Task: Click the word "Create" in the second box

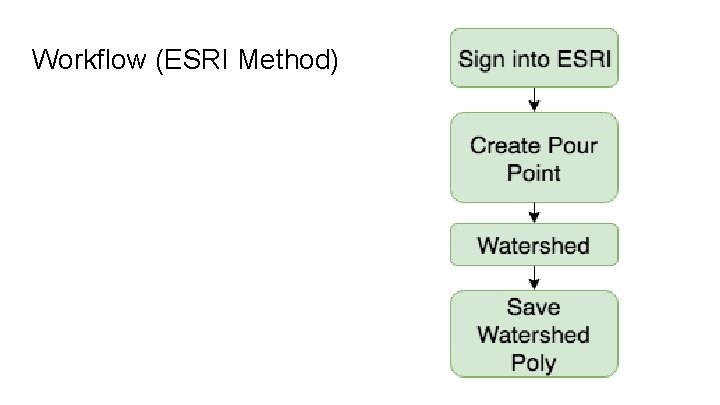Action: 506,145
